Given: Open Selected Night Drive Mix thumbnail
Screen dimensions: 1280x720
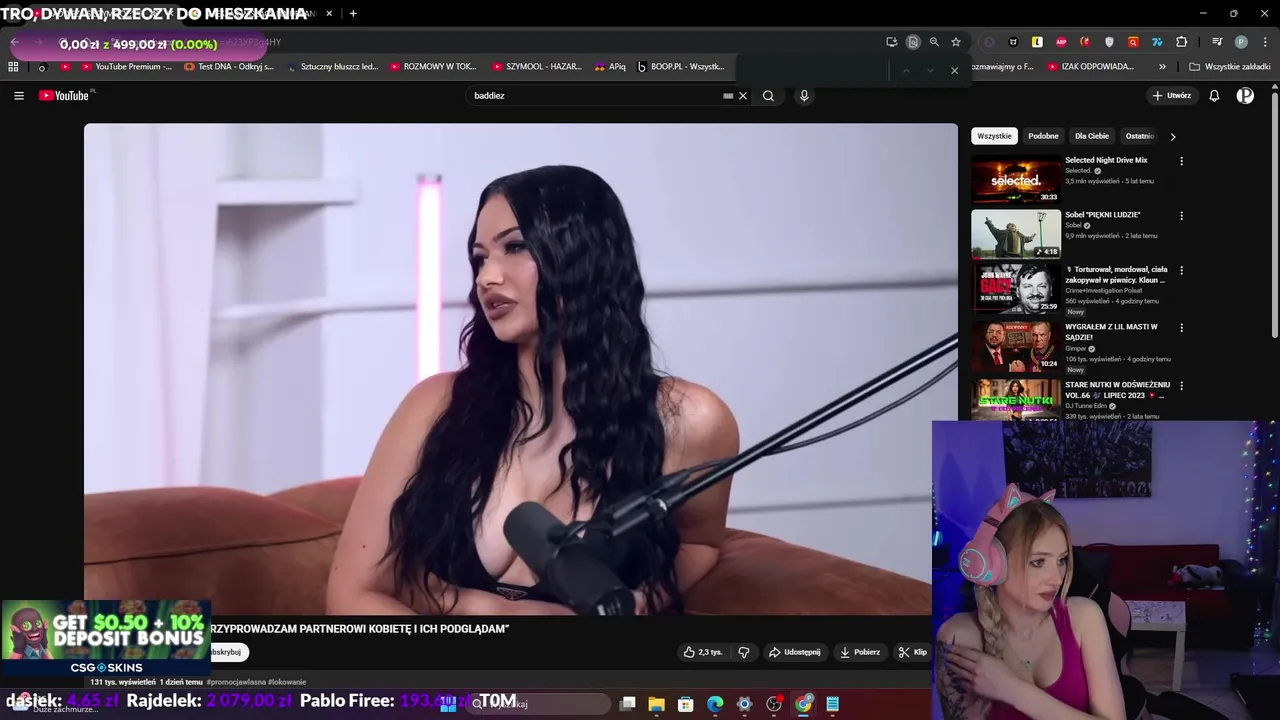Looking at the screenshot, I should 1016,179.
